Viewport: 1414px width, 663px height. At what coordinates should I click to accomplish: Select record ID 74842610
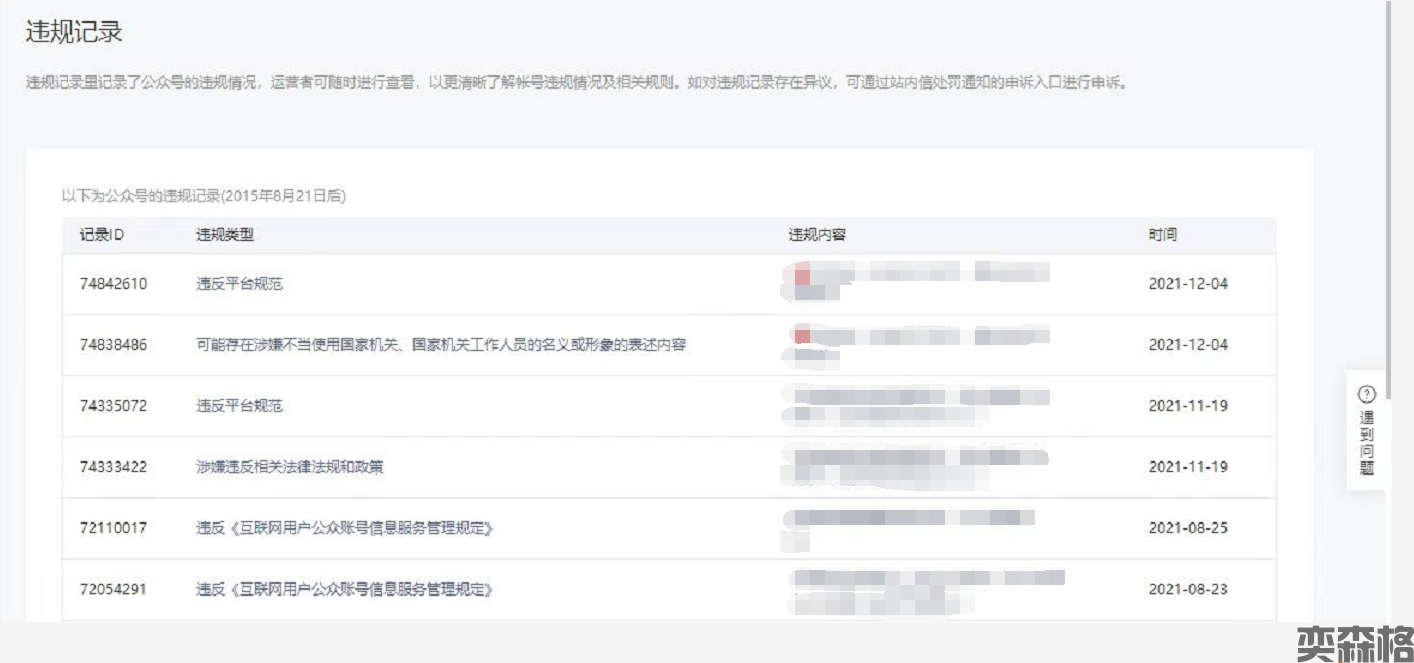coord(113,284)
